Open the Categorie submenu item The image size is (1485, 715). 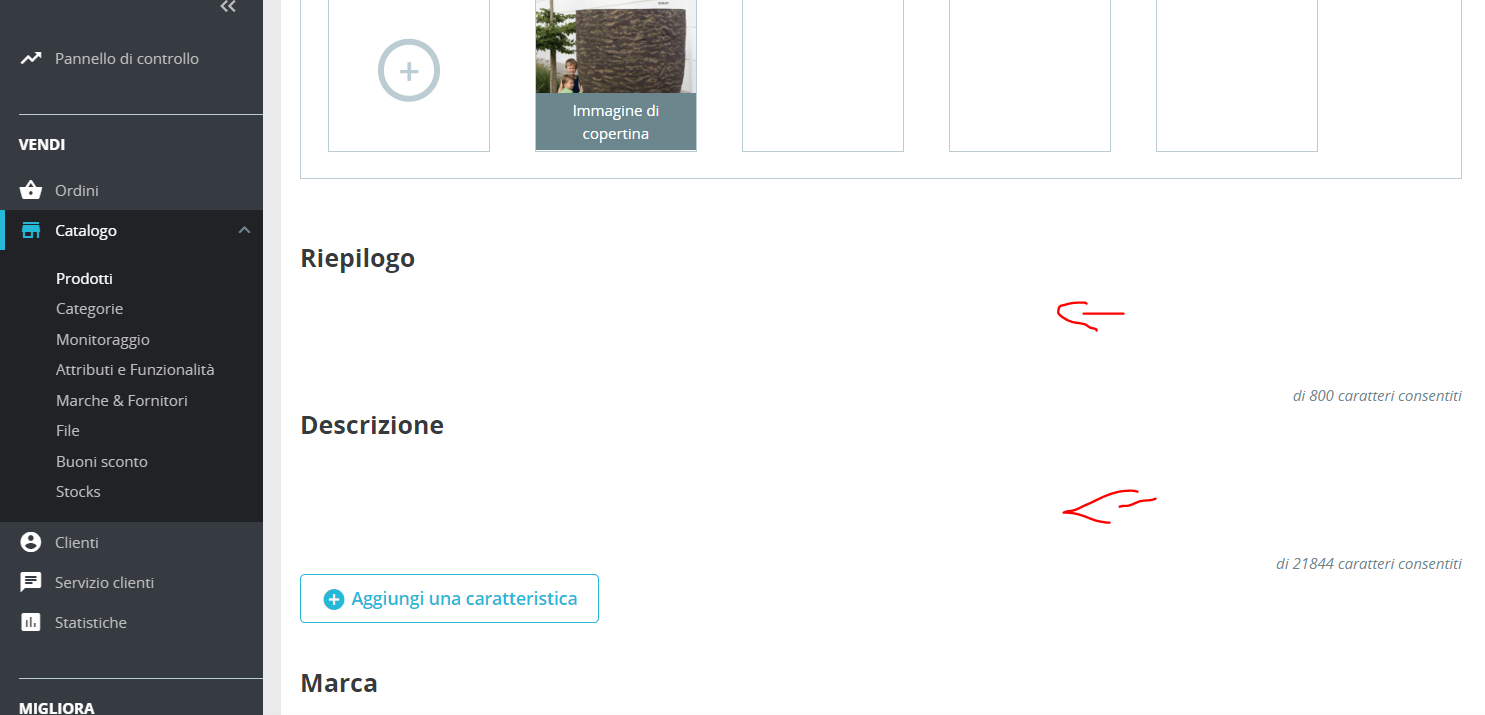point(90,309)
